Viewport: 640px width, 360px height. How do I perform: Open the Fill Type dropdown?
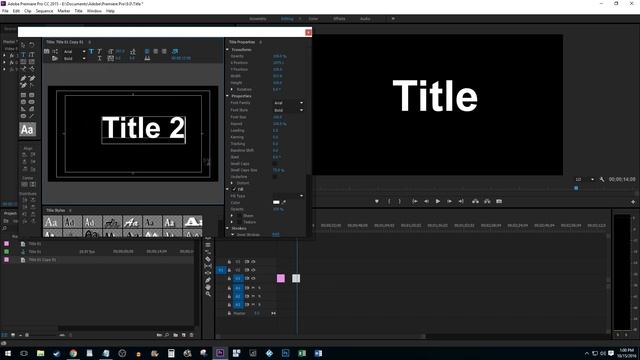(x=288, y=196)
